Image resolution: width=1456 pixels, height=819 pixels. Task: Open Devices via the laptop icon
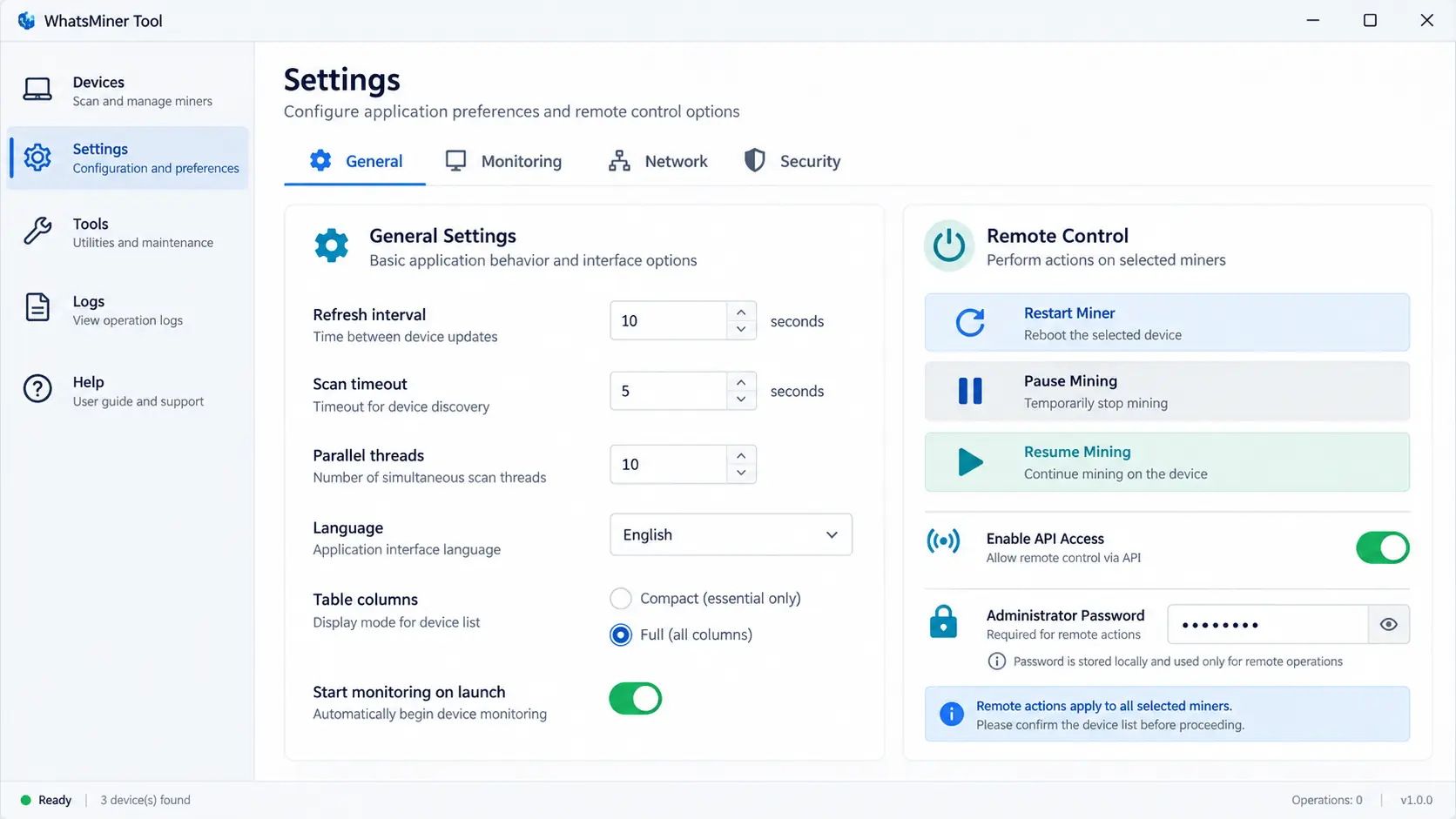point(37,90)
